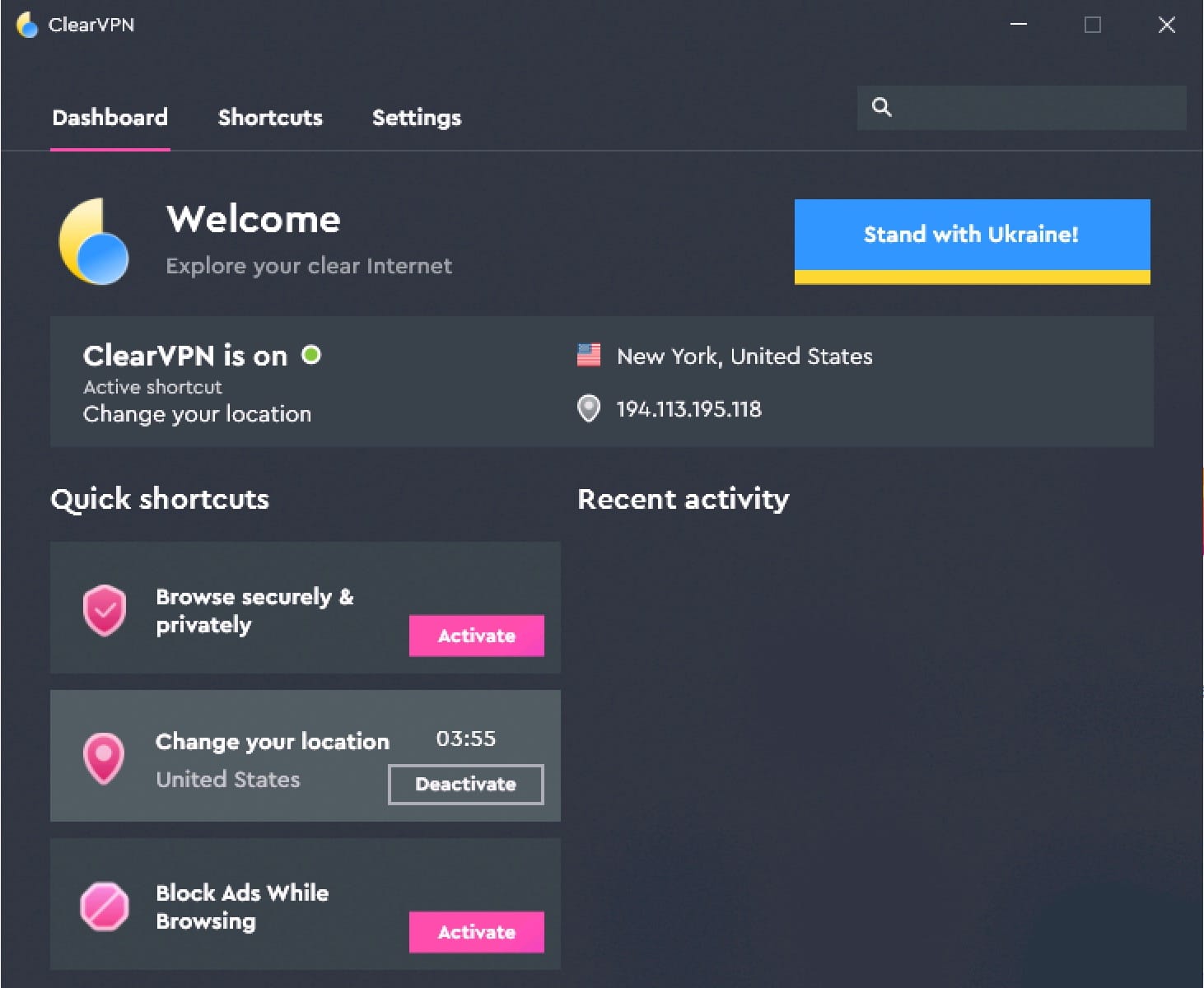Click the ClearVPN logo in title bar
The width and height of the screenshot is (1204, 988).
[27, 25]
